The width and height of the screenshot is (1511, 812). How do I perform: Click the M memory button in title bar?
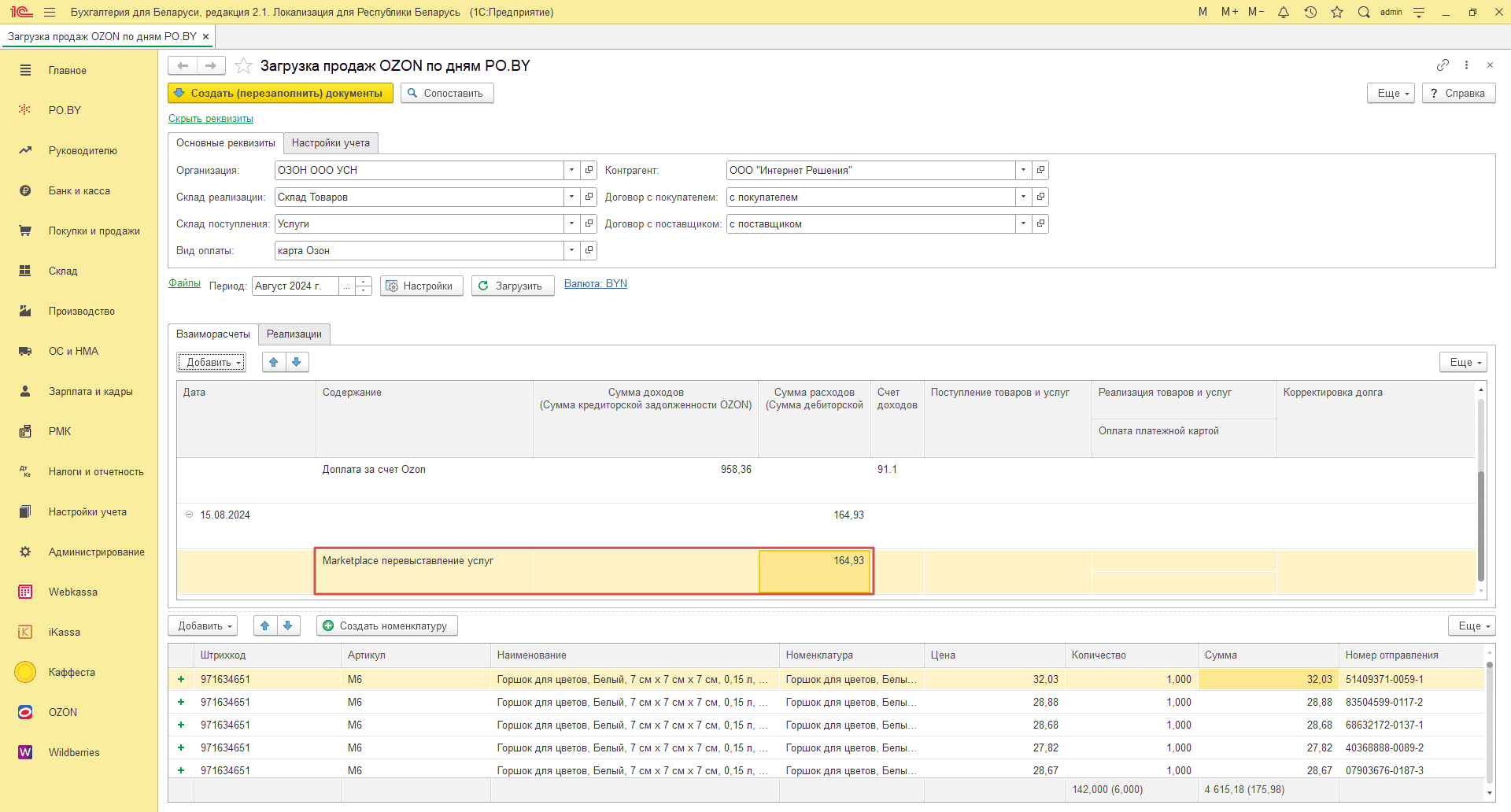tap(1203, 12)
